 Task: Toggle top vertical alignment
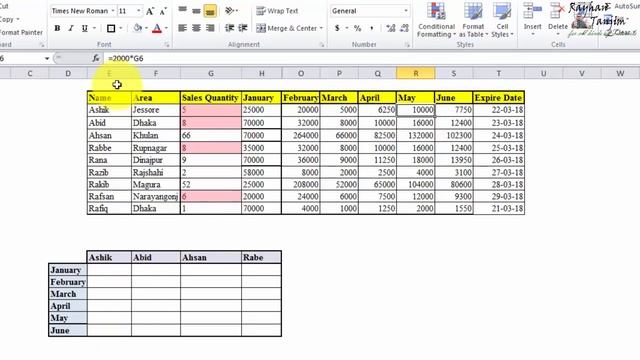point(182,11)
